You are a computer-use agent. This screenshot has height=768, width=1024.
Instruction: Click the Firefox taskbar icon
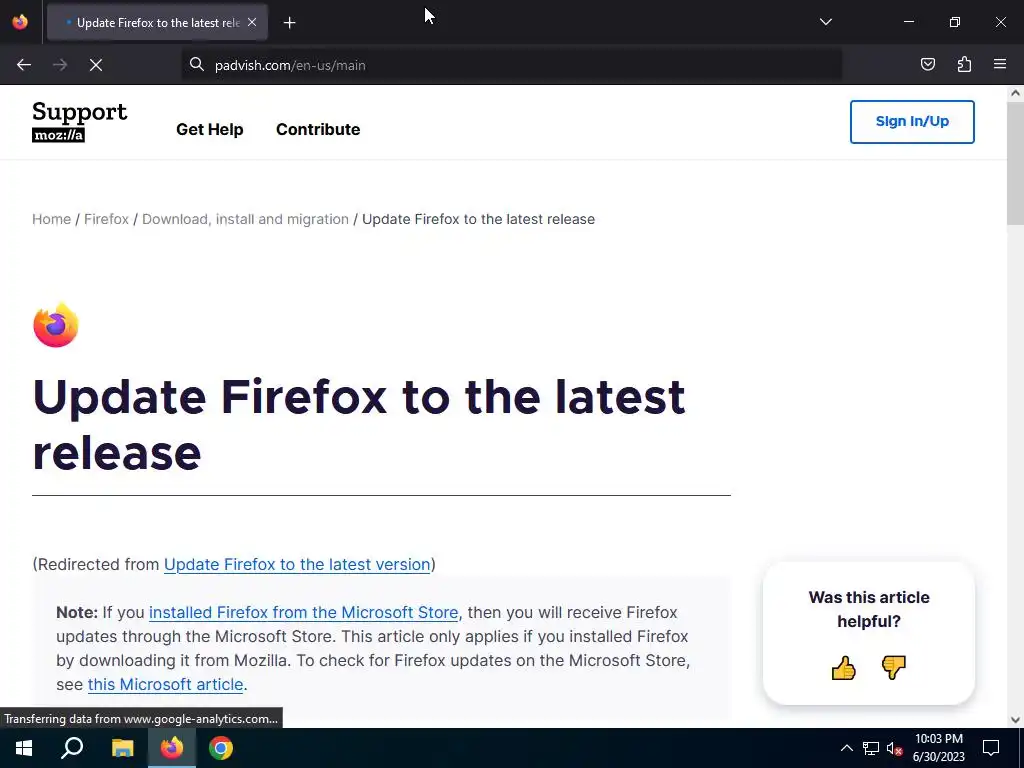pos(172,748)
